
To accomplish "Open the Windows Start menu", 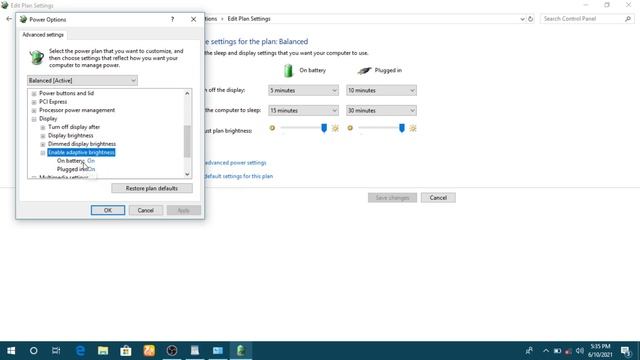I will click(x=11, y=351).
